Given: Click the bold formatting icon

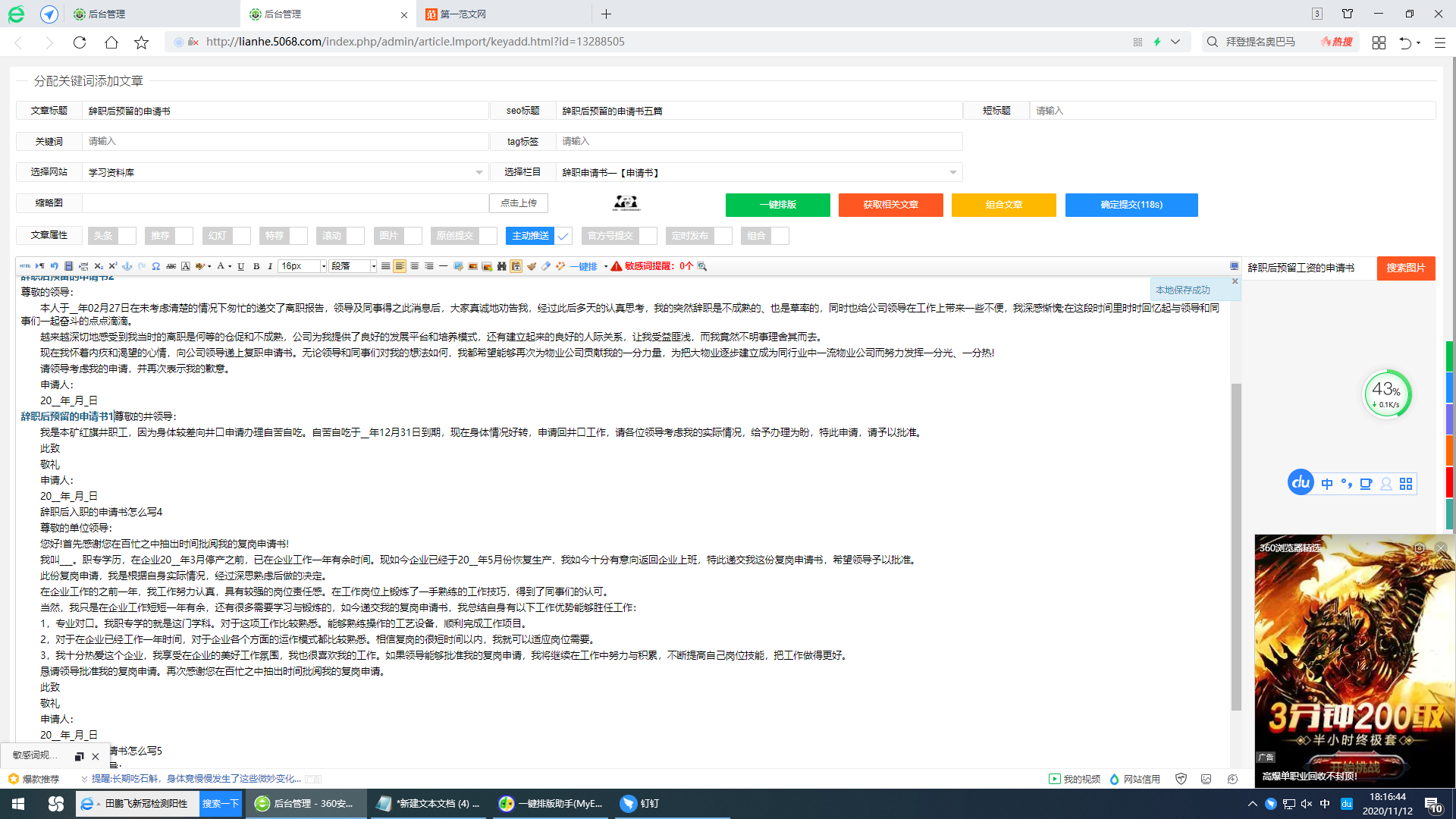Looking at the screenshot, I should point(256,266).
